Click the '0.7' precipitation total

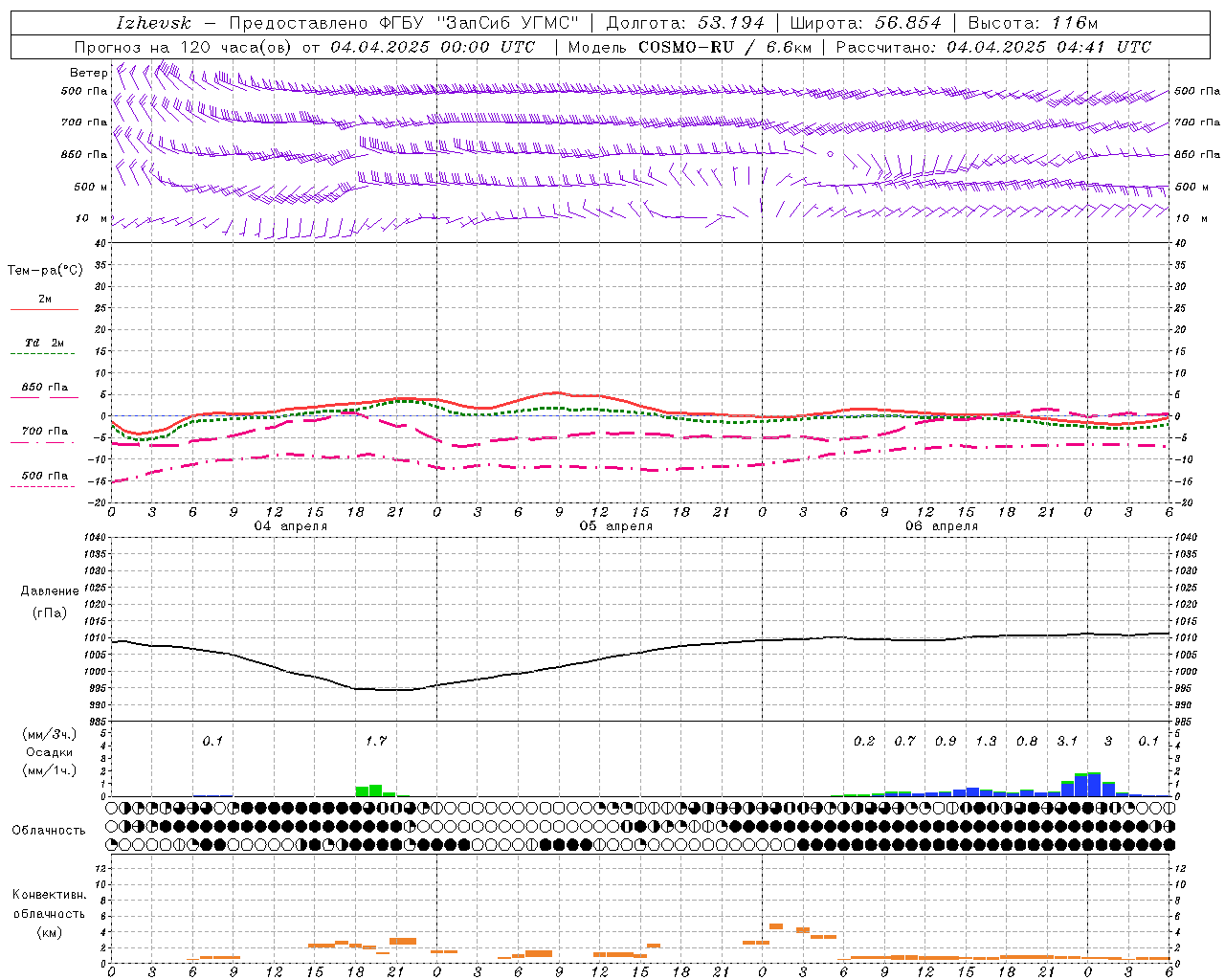[904, 741]
